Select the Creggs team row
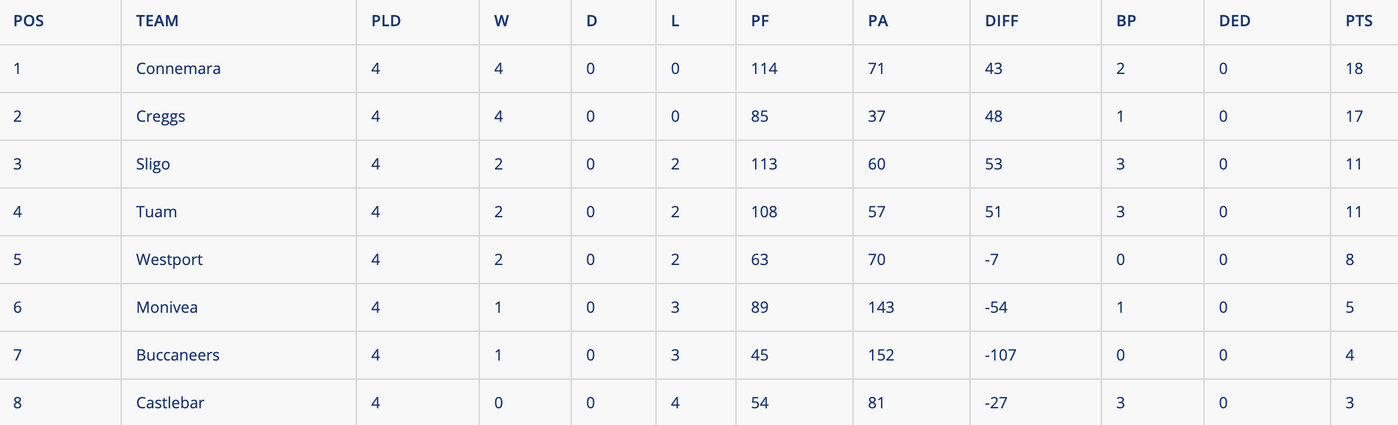 tap(161, 117)
